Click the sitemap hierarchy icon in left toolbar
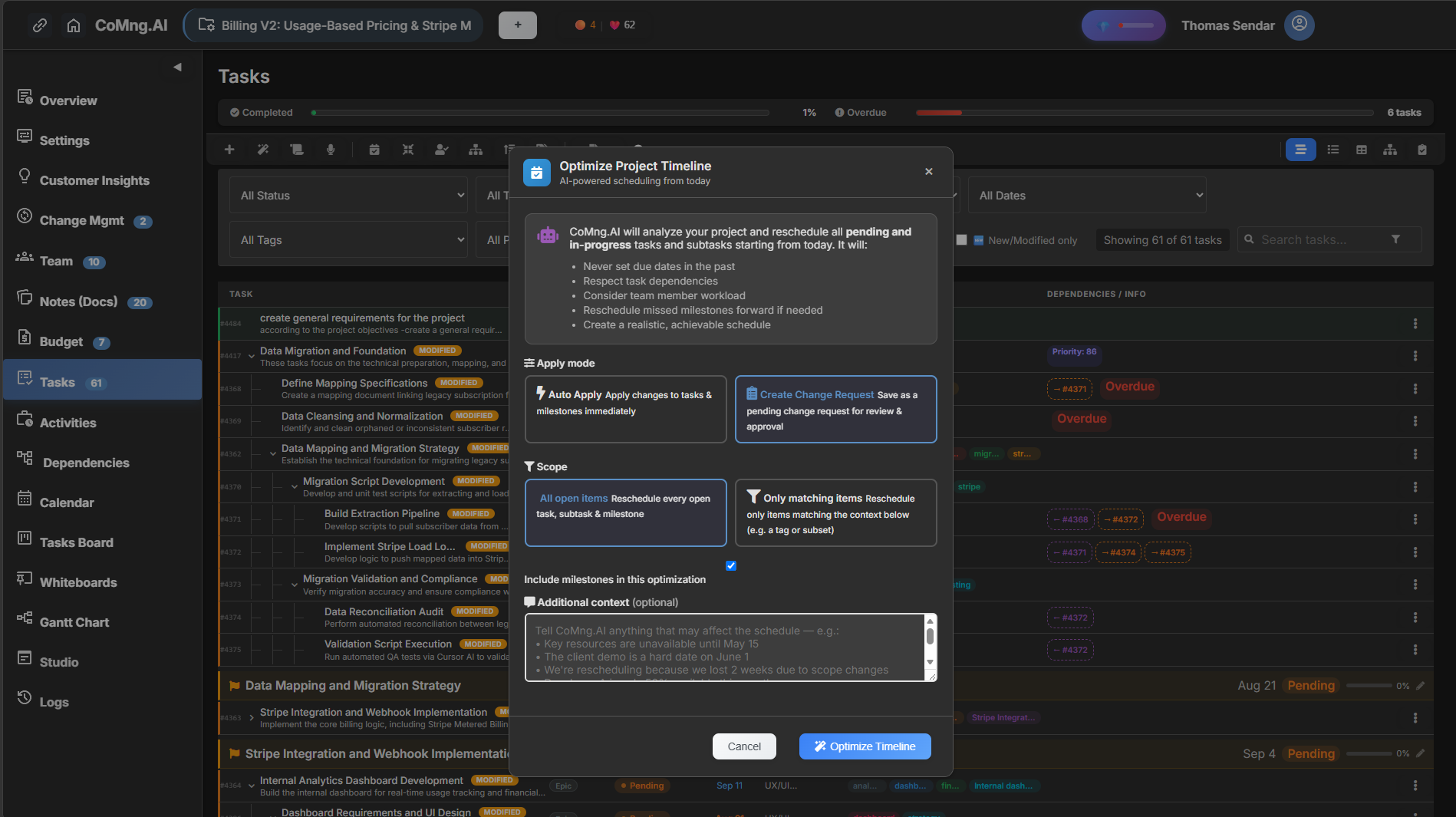 click(476, 150)
